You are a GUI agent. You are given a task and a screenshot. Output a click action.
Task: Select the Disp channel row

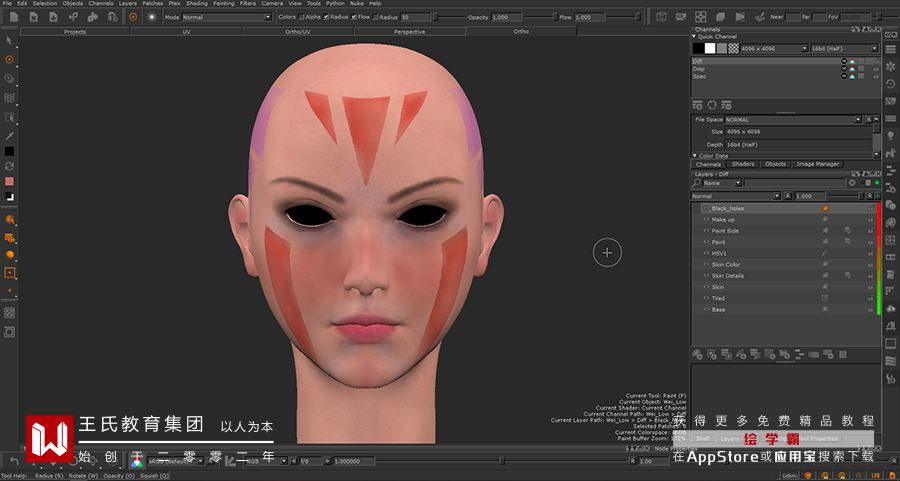click(785, 69)
